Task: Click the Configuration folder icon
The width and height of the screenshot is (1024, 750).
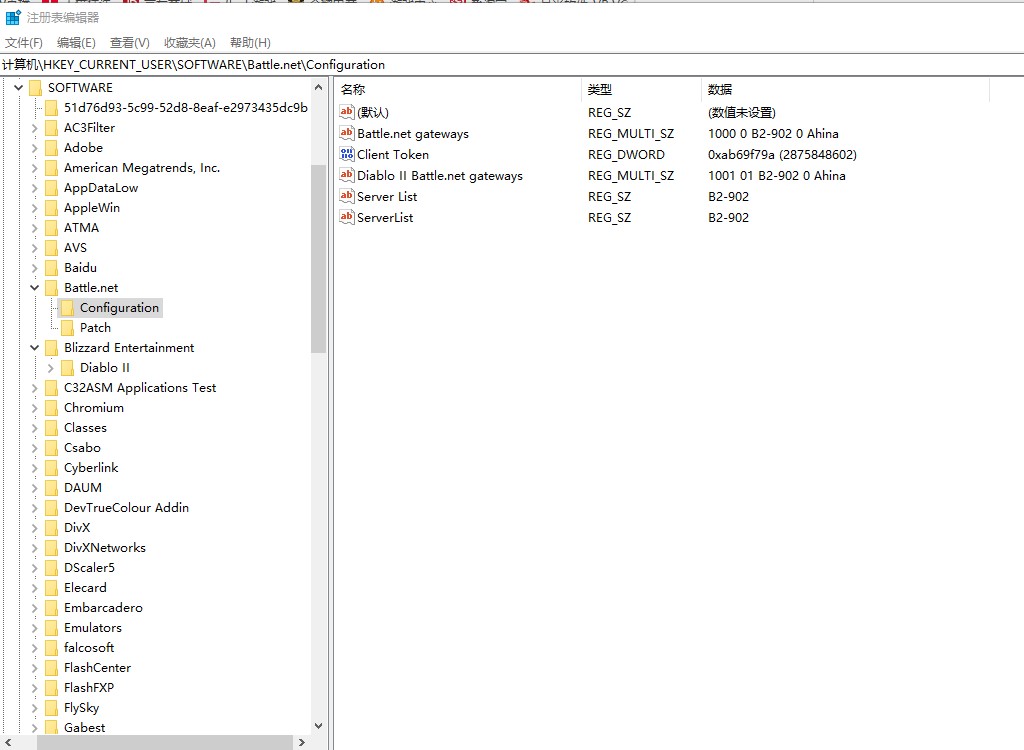Action: [x=67, y=308]
